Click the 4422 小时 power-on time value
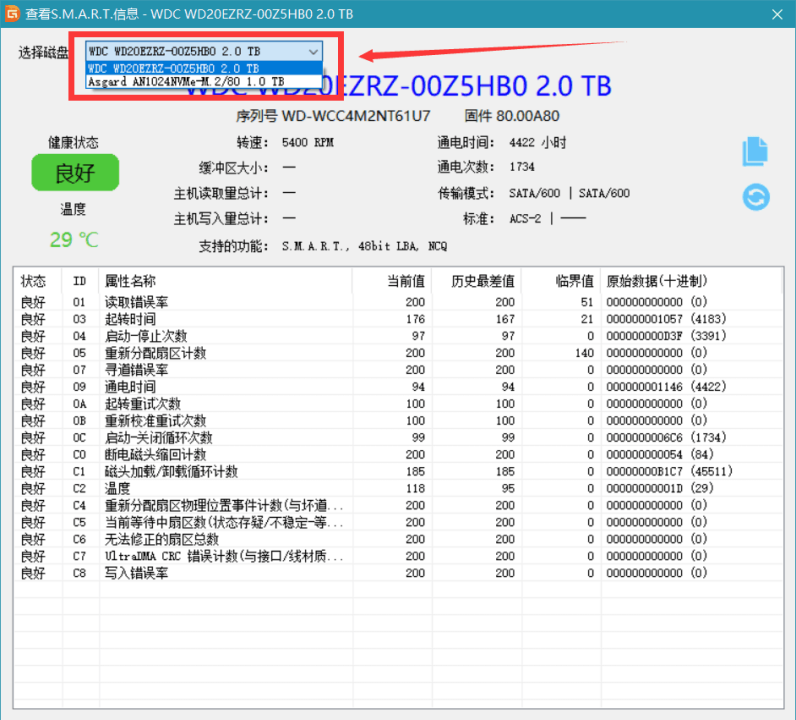Screen dimensions: 796x720 (x=538, y=142)
